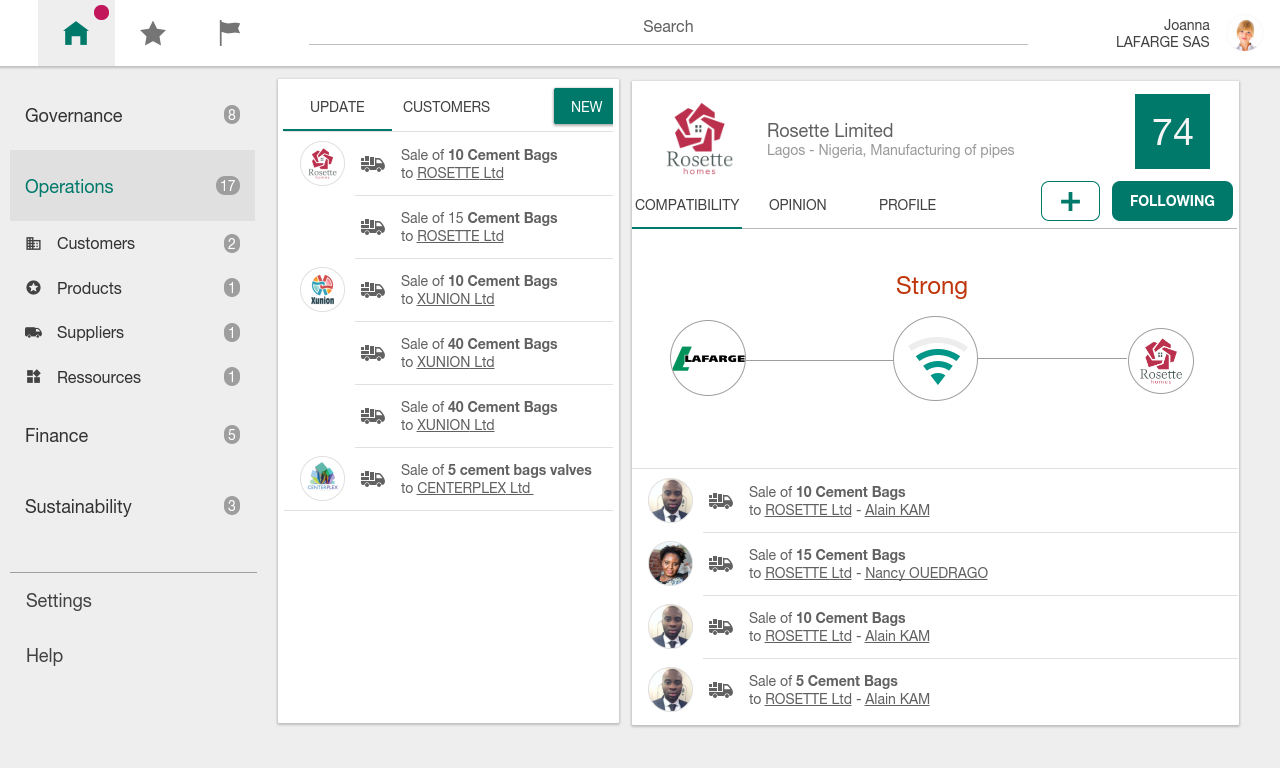Open Joanna's profile avatar
This screenshot has width=1280, height=768.
coord(1245,34)
